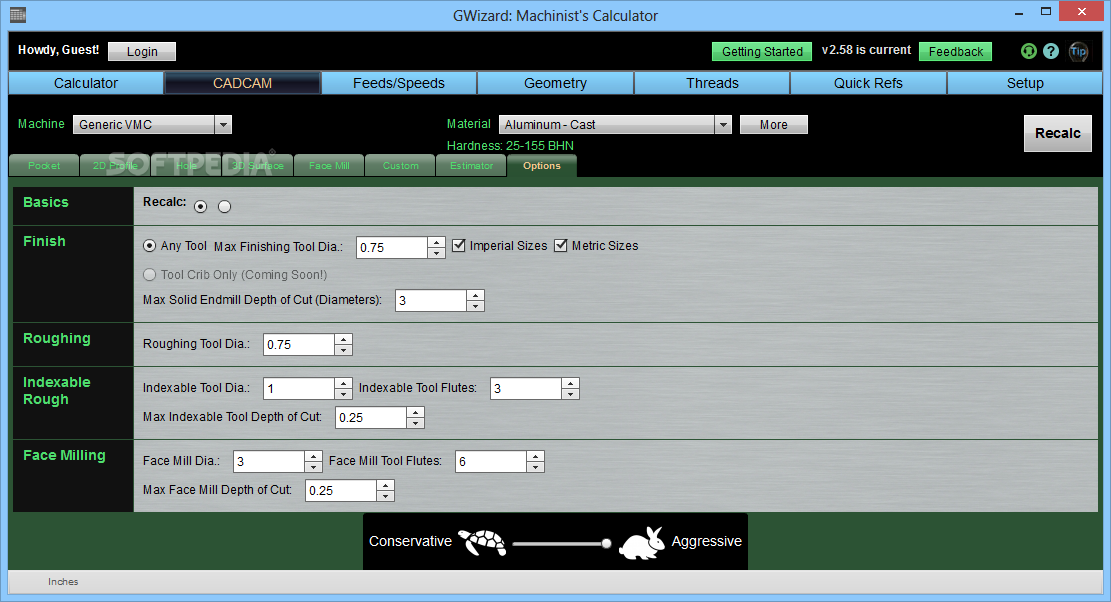Increase Max Face Mill Depth of Cut

coord(385,485)
